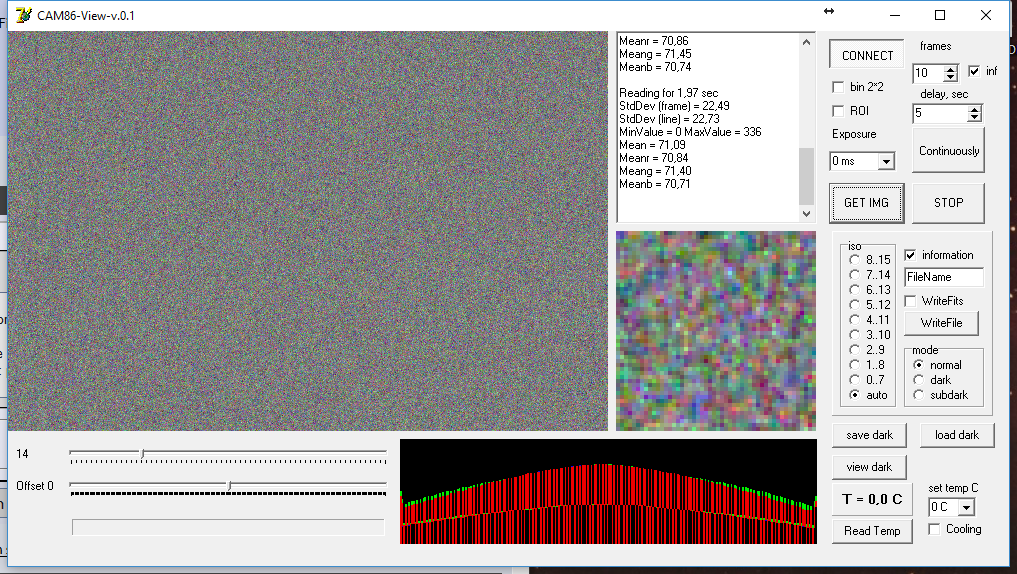Select the subdark mode radio button

[x=918, y=394]
